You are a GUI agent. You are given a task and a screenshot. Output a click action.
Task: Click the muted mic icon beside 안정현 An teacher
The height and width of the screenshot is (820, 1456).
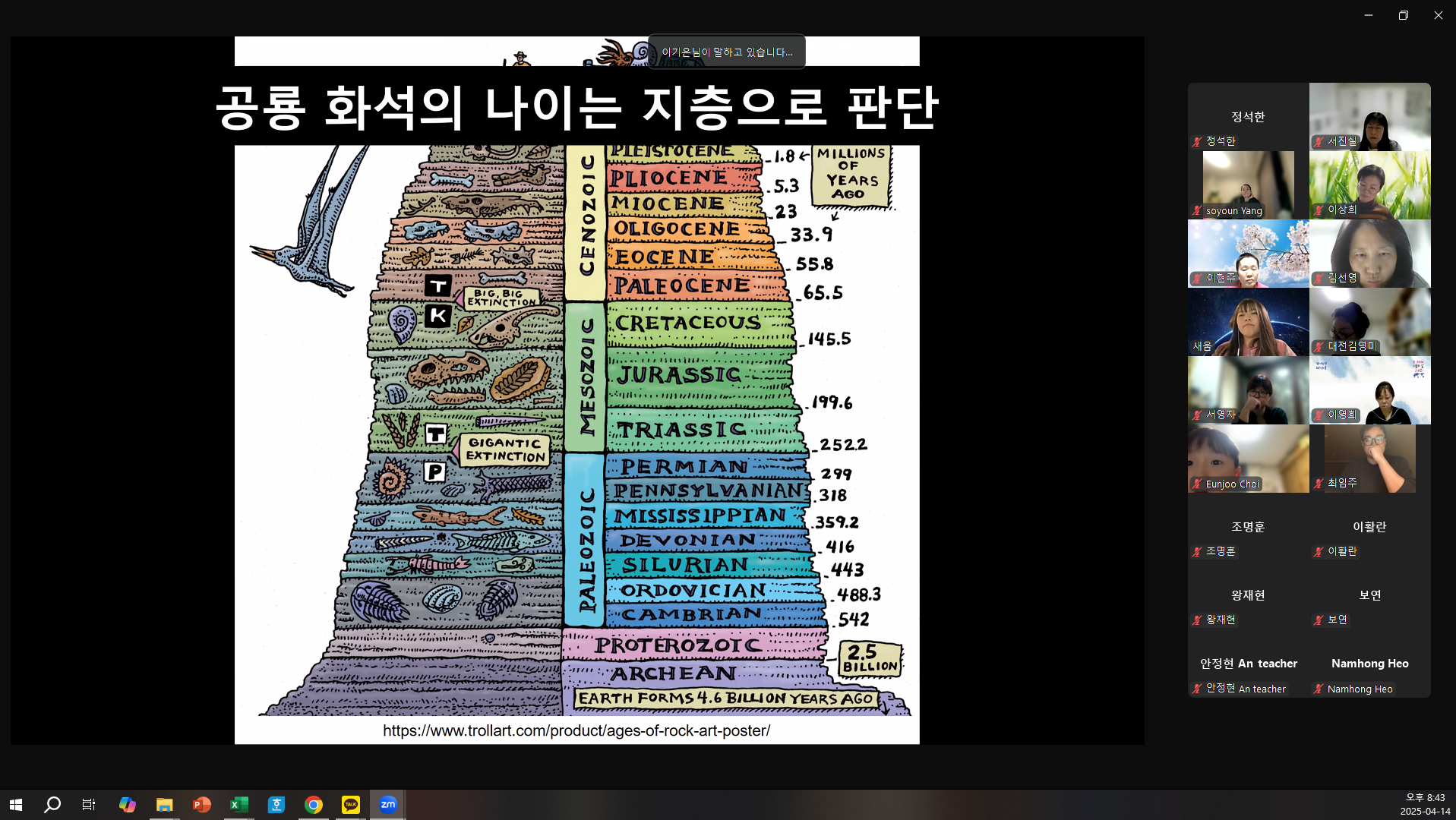1197,688
